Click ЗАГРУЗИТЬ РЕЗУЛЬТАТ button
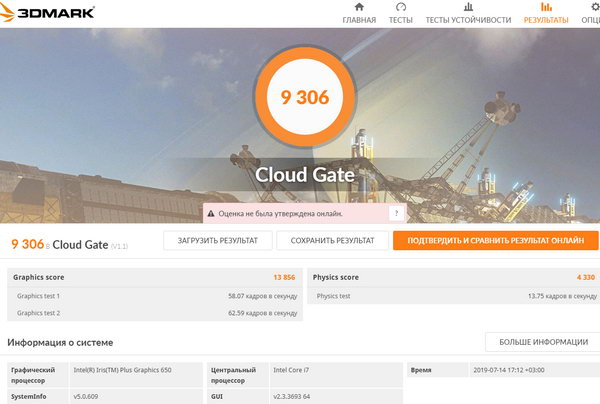Screen dimensions: 600x404 (x=218, y=241)
